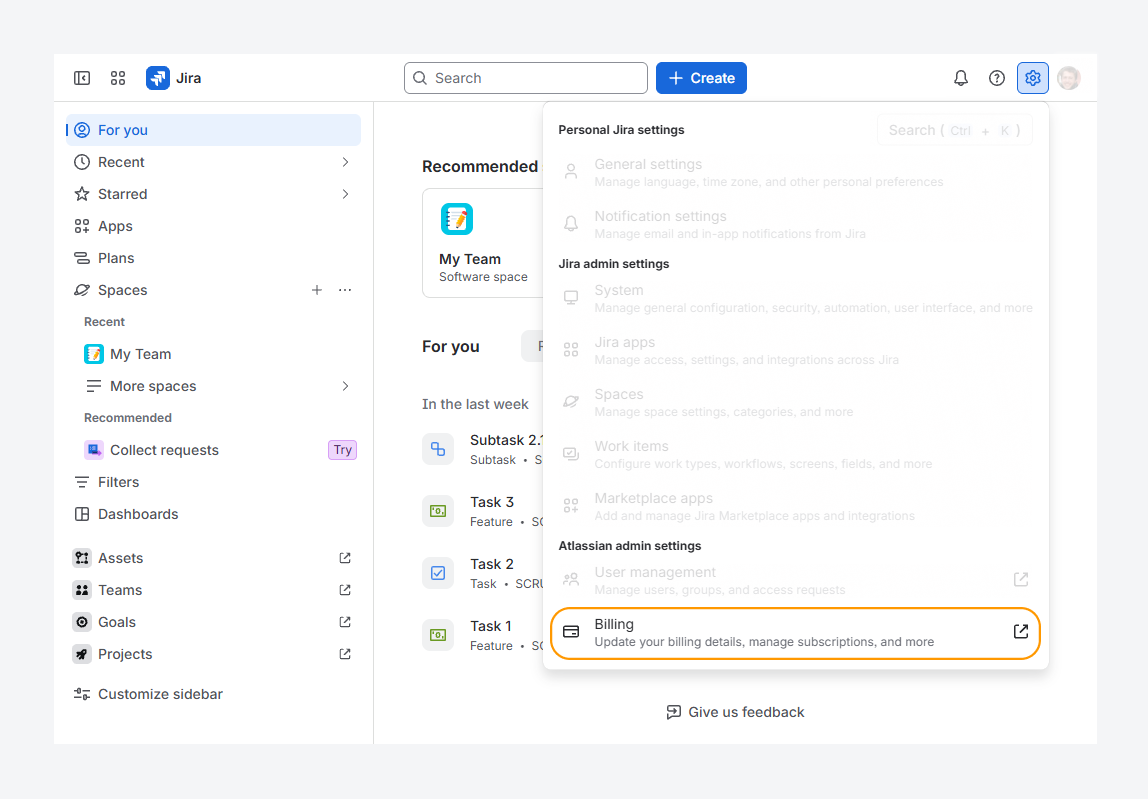Click the Create button

(701, 78)
